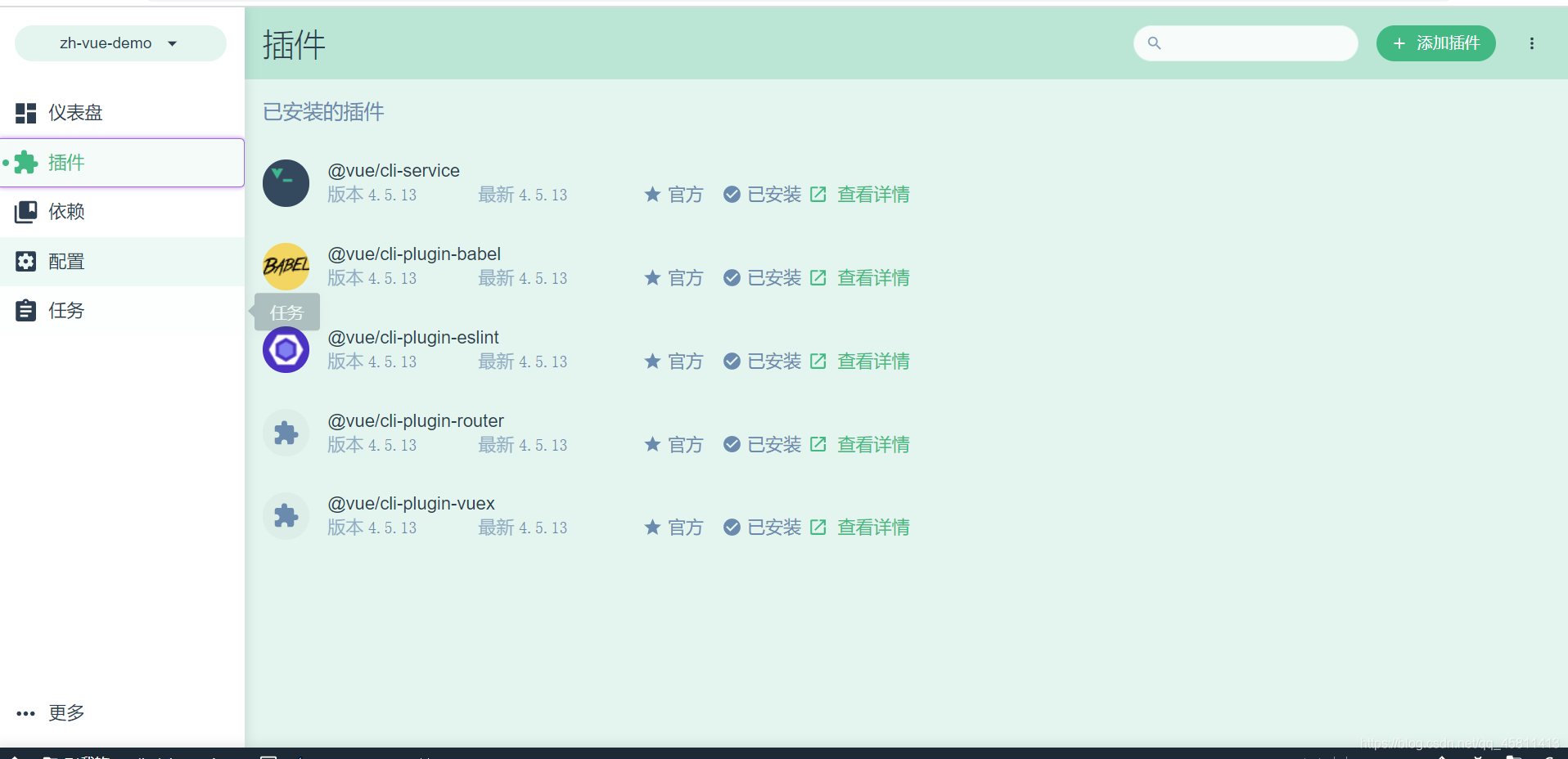Open the zh-vue-demo project dropdown
Screen dimensions: 1568x759
[x=120, y=43]
